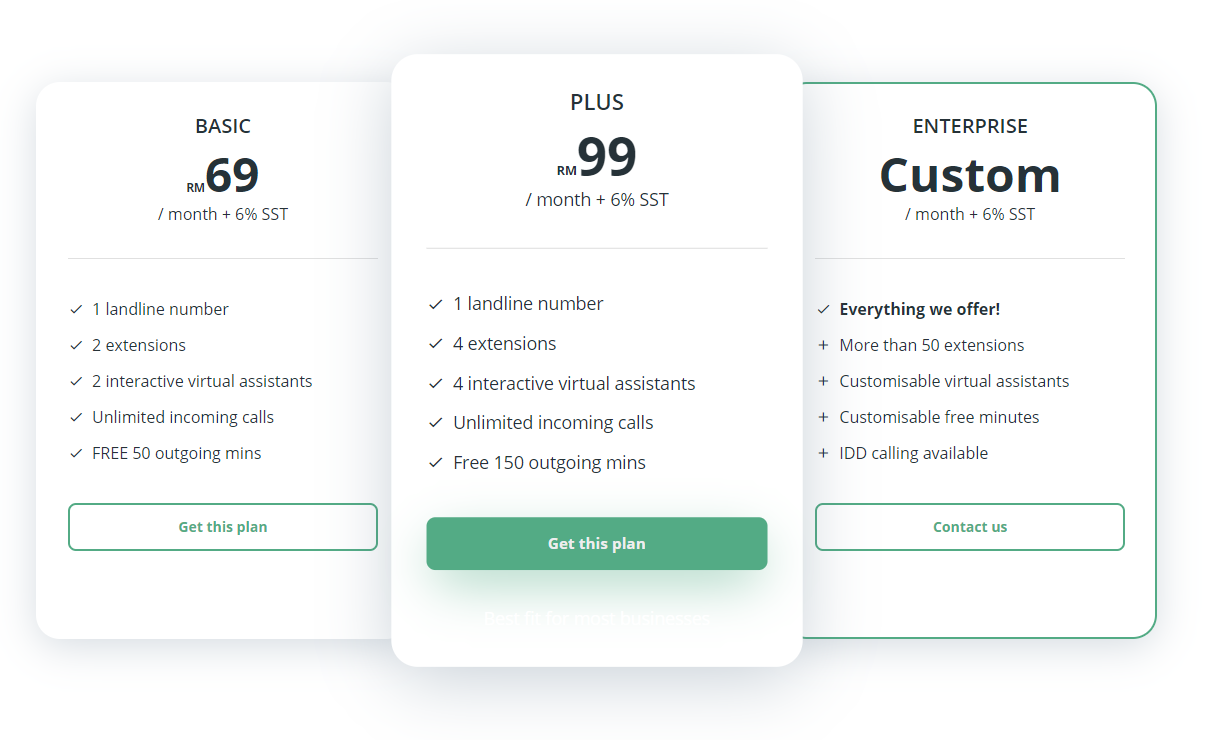Click the RM 99 price
Screen dimensions: 1220x740
pos(598,158)
